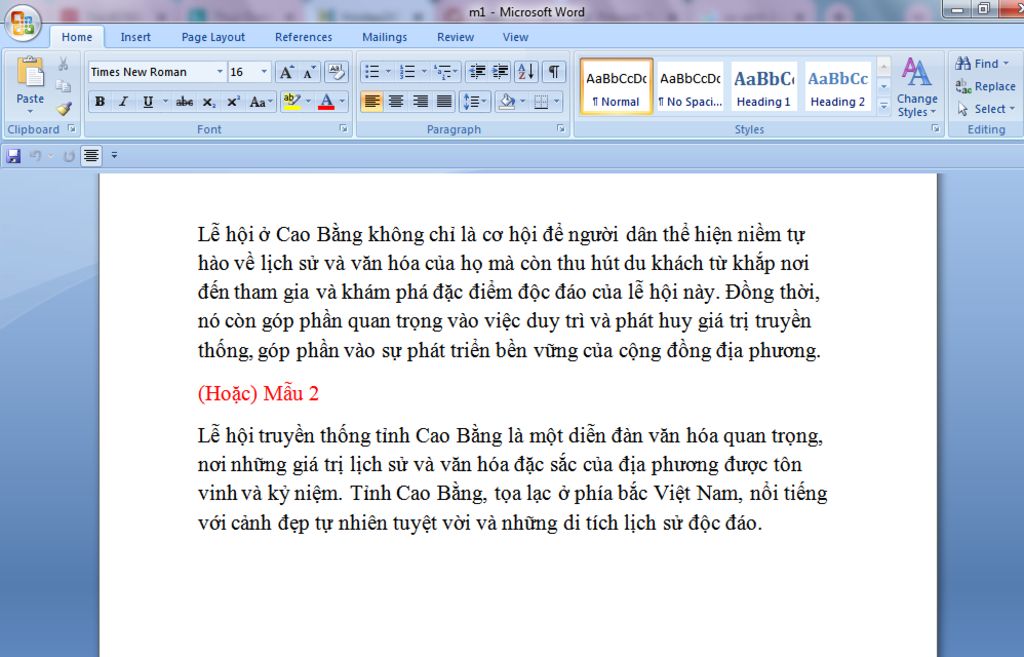Center the paragraph text

(x=396, y=101)
